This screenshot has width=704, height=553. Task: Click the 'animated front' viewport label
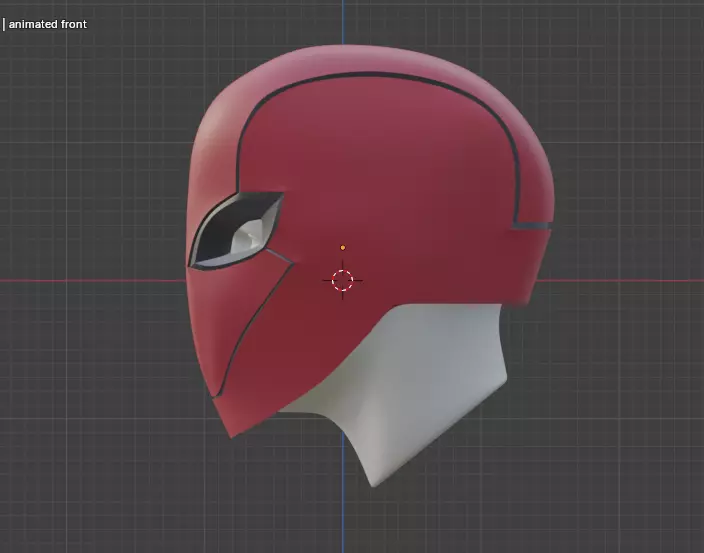tap(48, 24)
